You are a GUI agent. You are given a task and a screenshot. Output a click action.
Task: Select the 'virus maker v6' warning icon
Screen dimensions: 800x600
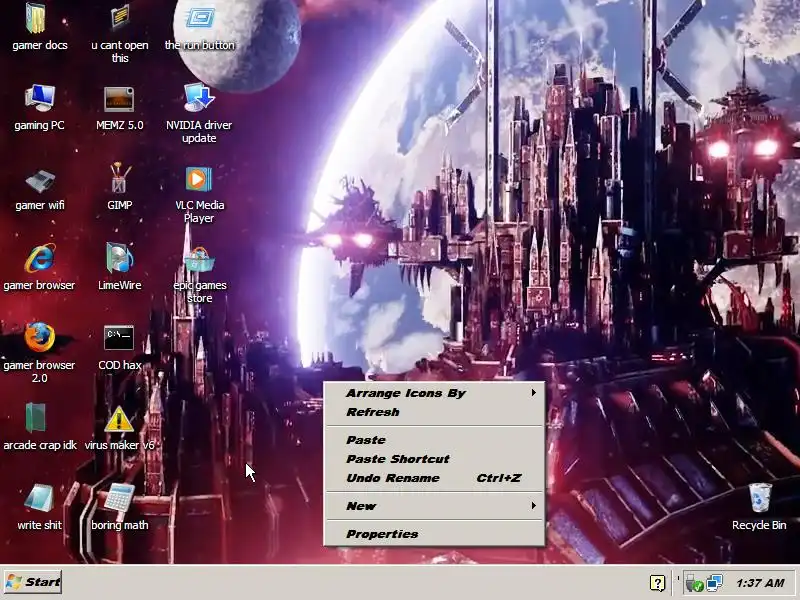point(119,419)
